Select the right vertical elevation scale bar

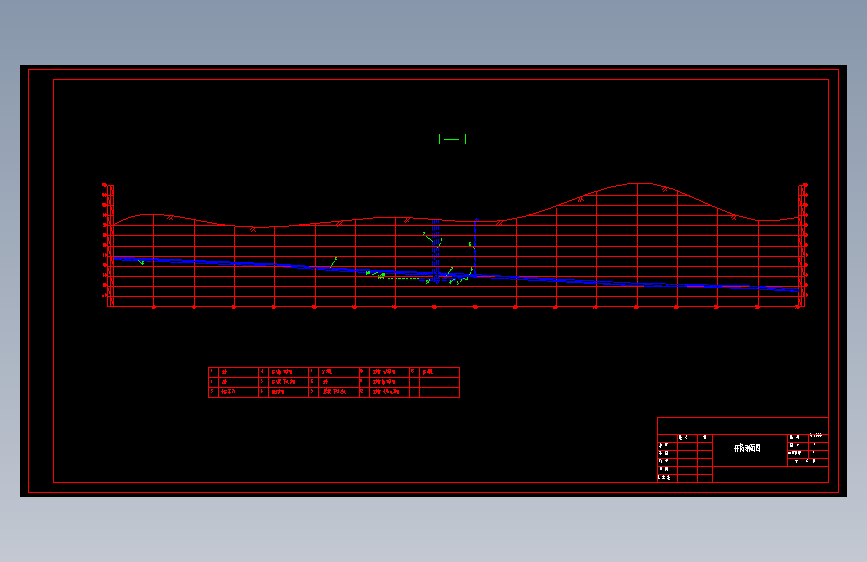click(x=802, y=245)
